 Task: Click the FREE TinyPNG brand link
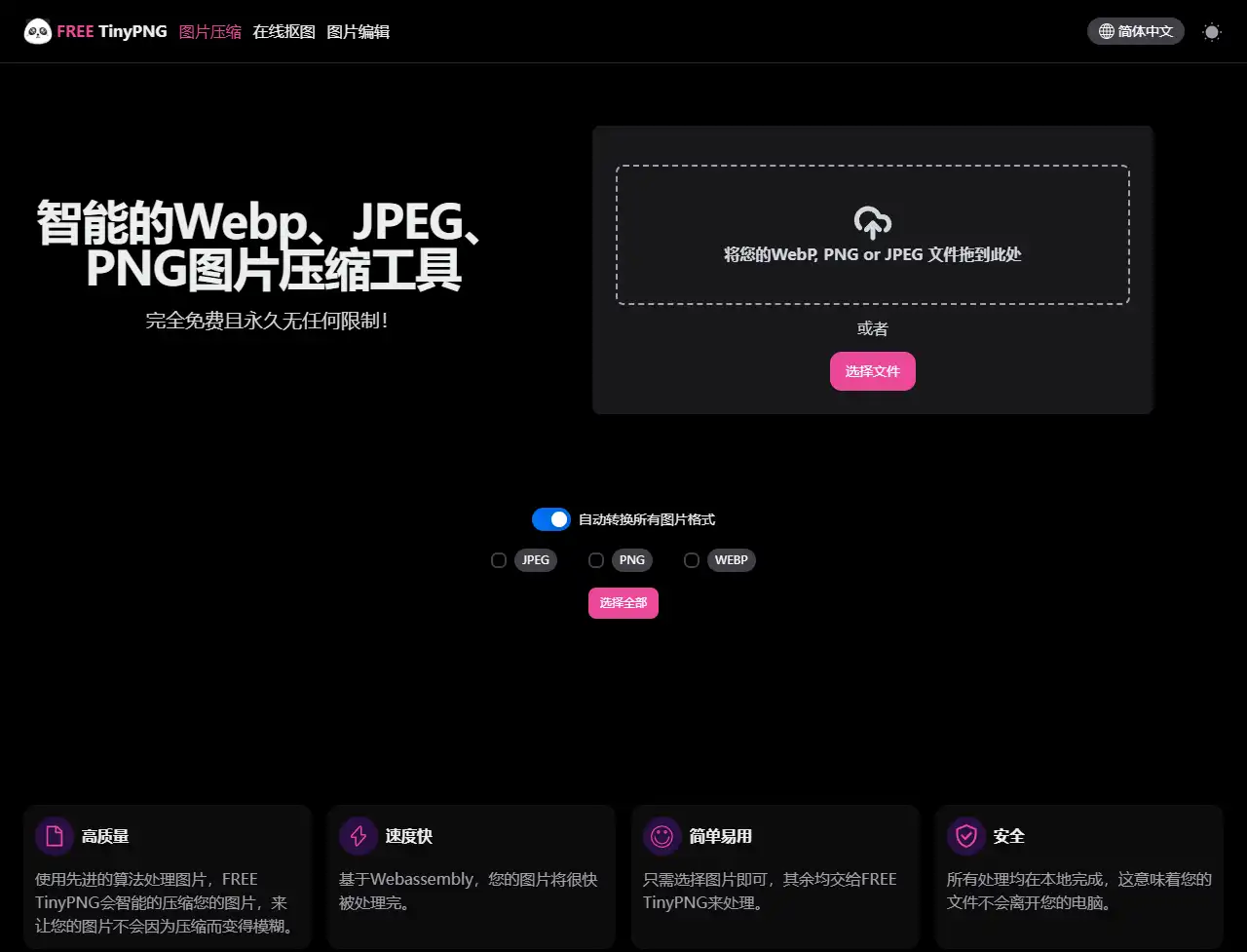coord(111,32)
